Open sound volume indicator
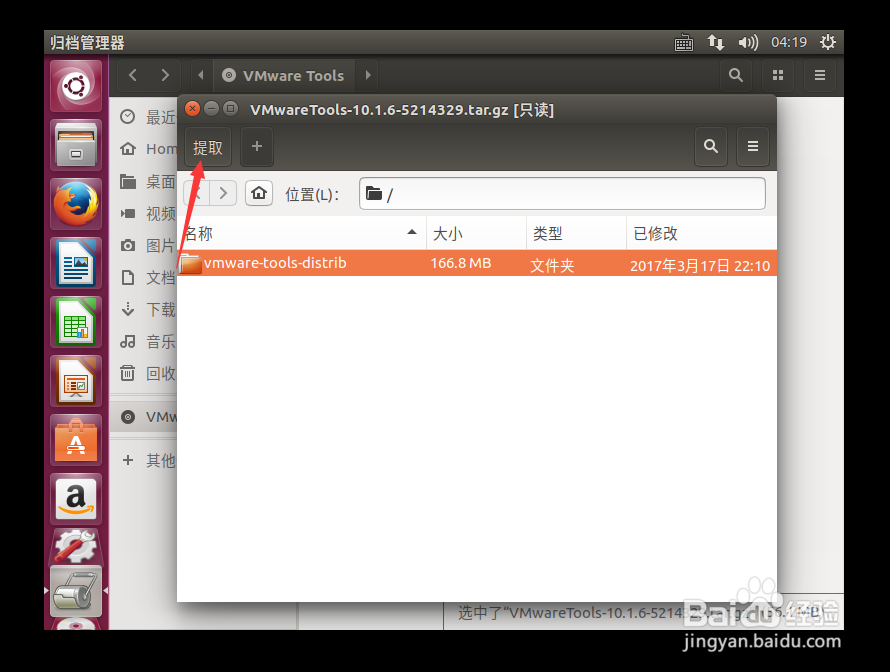 [x=748, y=43]
